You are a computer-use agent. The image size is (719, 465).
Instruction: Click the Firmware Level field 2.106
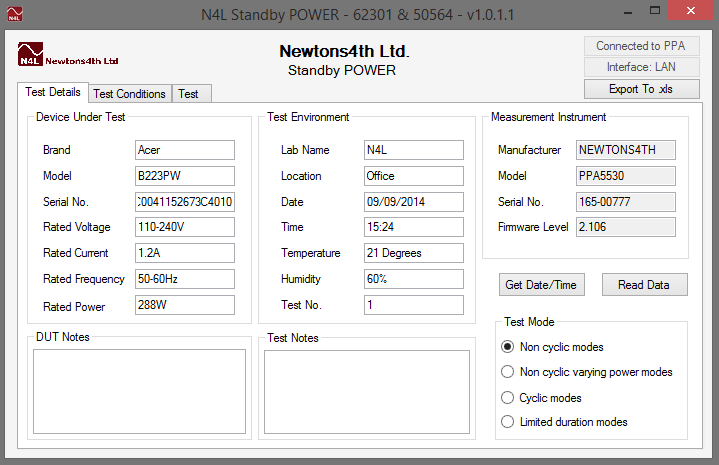(626, 227)
